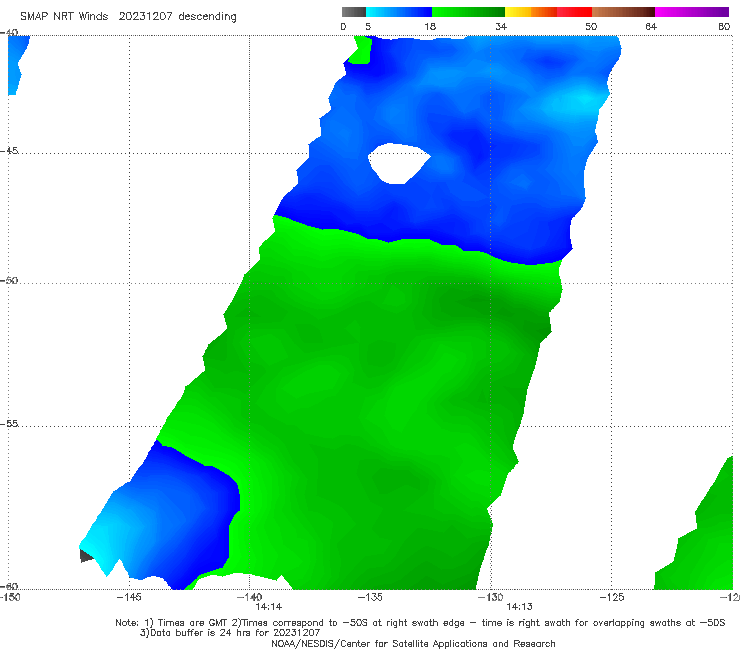Image resolution: width=740 pixels, height=650 pixels.
Task: Click the latitude axis label '-60'
Action: tap(9, 586)
